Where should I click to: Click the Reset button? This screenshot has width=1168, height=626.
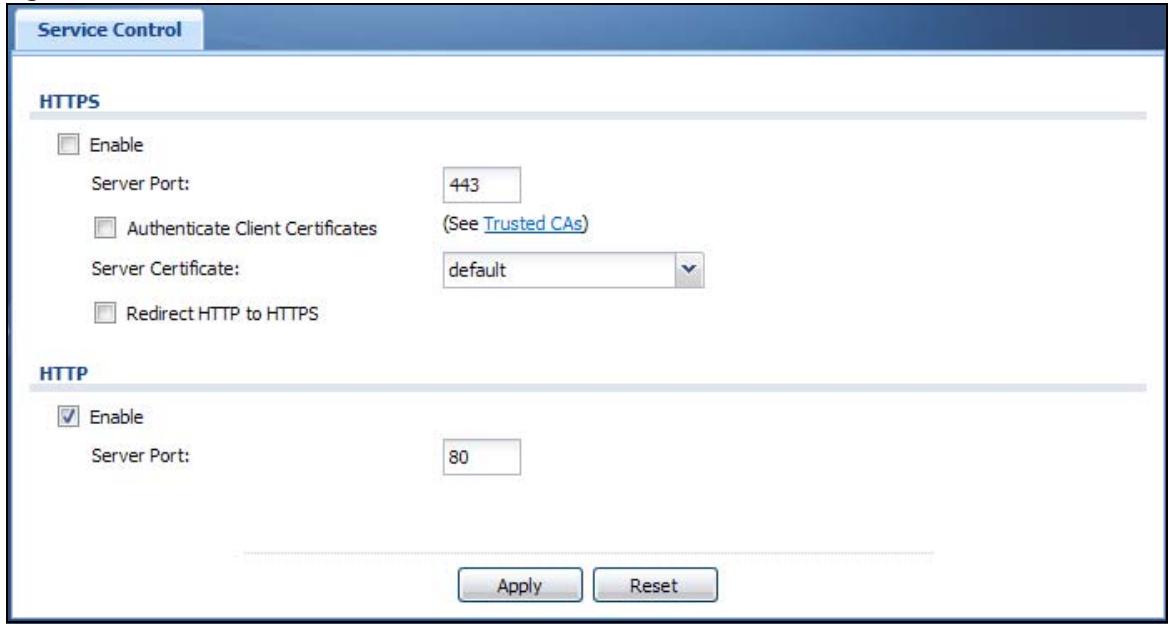(654, 585)
